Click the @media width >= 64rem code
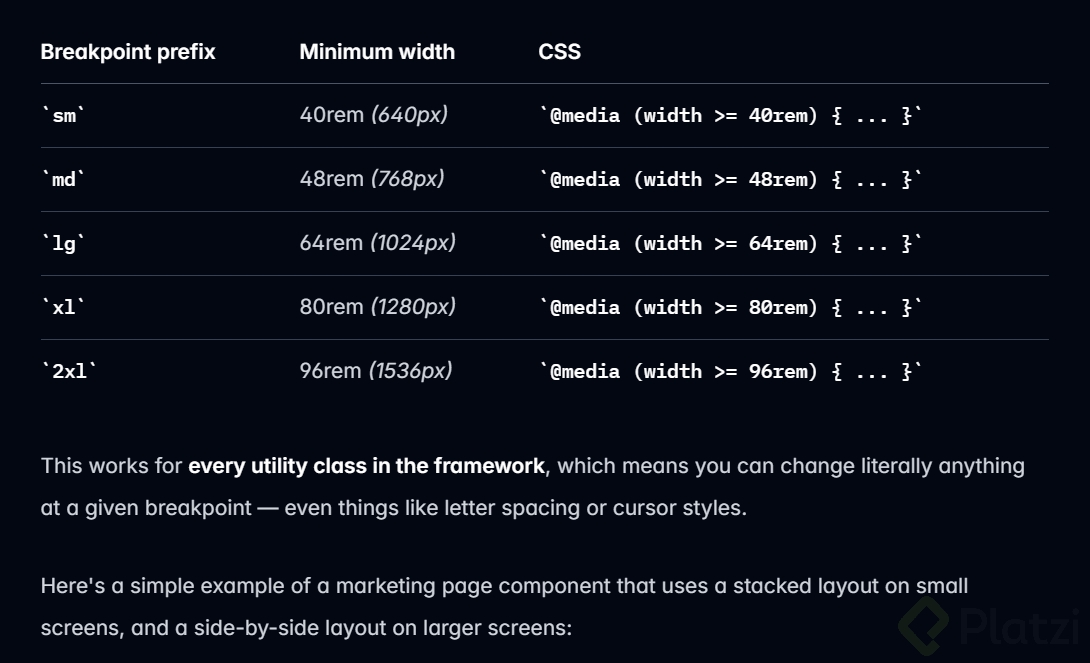The width and height of the screenshot is (1090, 663). tap(730, 244)
